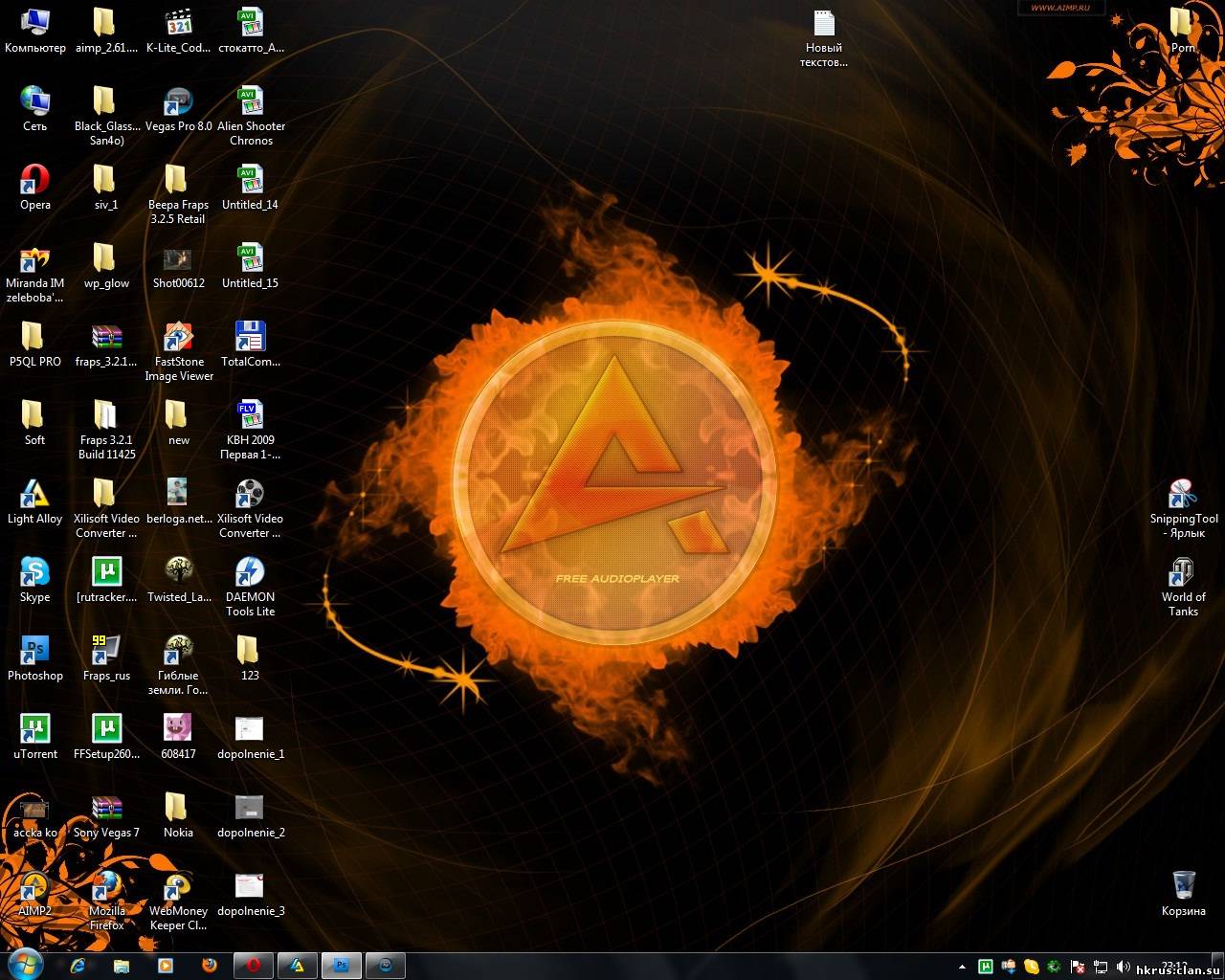Select the dopolnenie_2 image file

250,809
